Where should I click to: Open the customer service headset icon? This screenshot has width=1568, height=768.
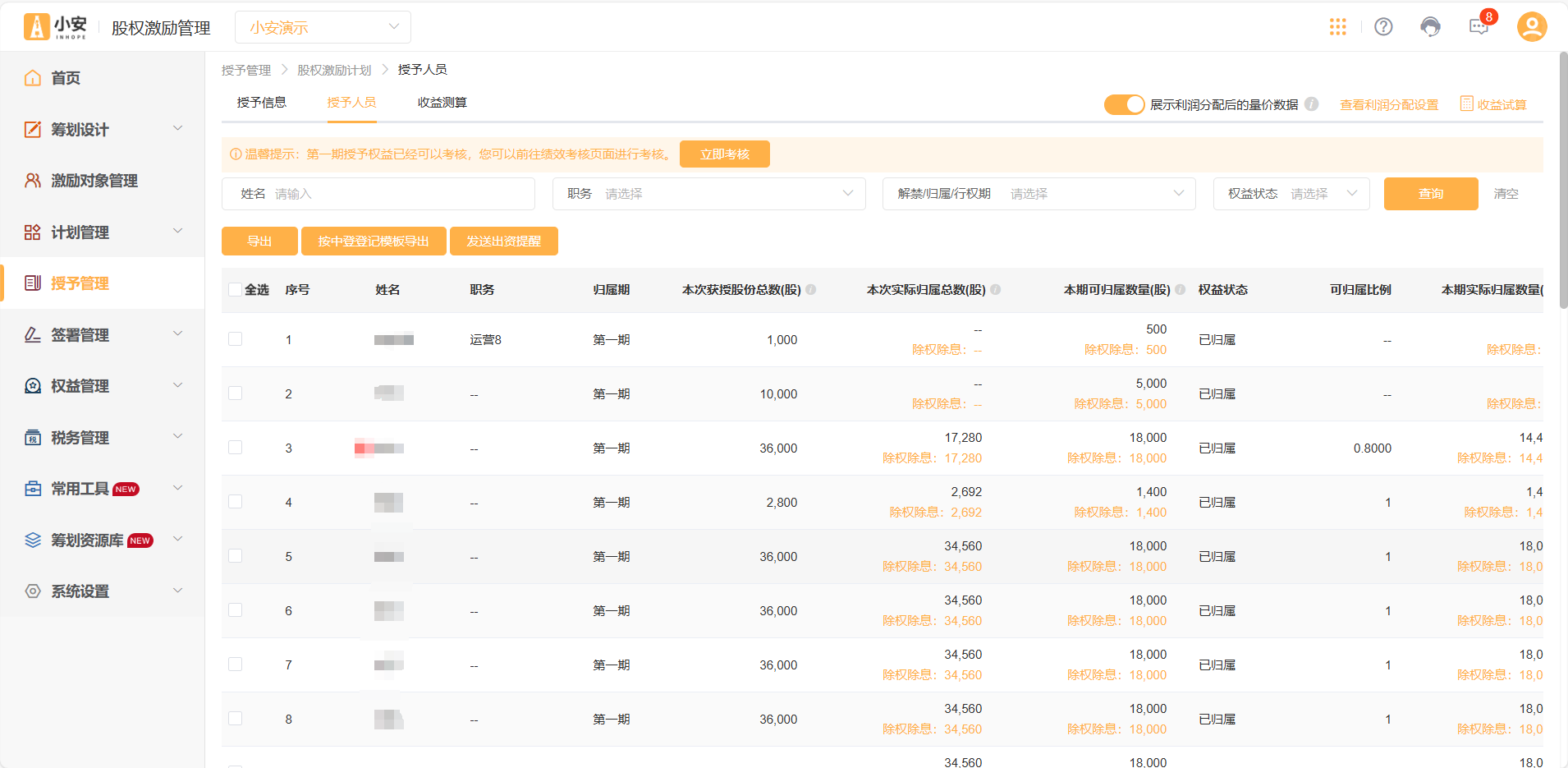pyautogui.click(x=1430, y=27)
